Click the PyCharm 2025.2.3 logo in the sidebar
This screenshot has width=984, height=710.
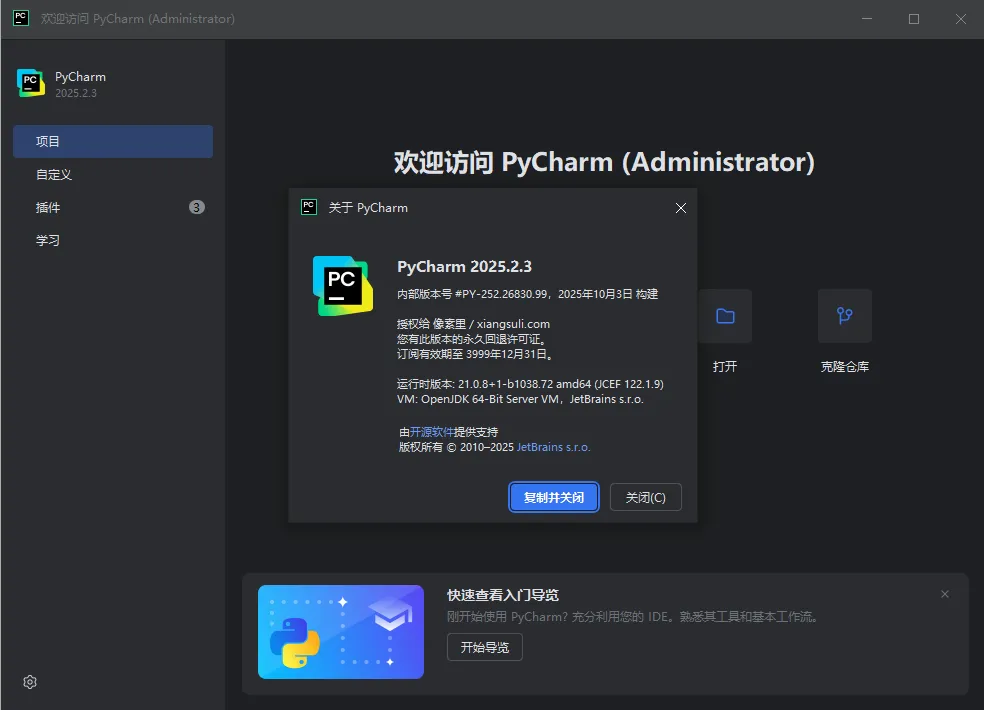tap(31, 83)
